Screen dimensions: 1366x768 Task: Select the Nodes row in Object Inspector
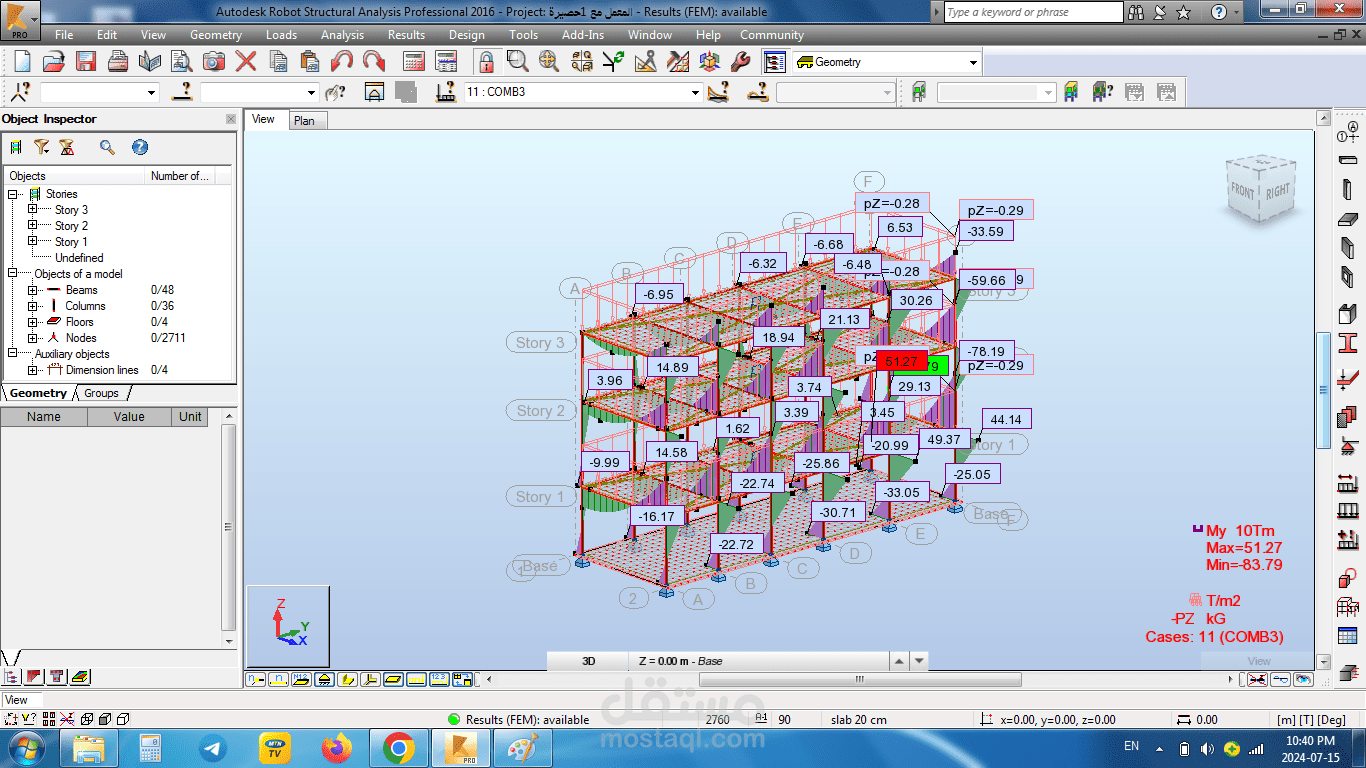pyautogui.click(x=80, y=338)
